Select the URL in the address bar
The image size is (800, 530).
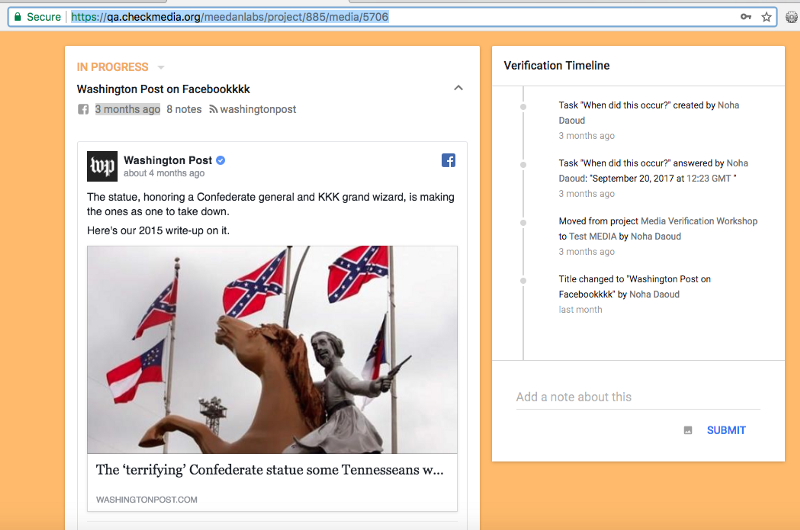pos(230,17)
